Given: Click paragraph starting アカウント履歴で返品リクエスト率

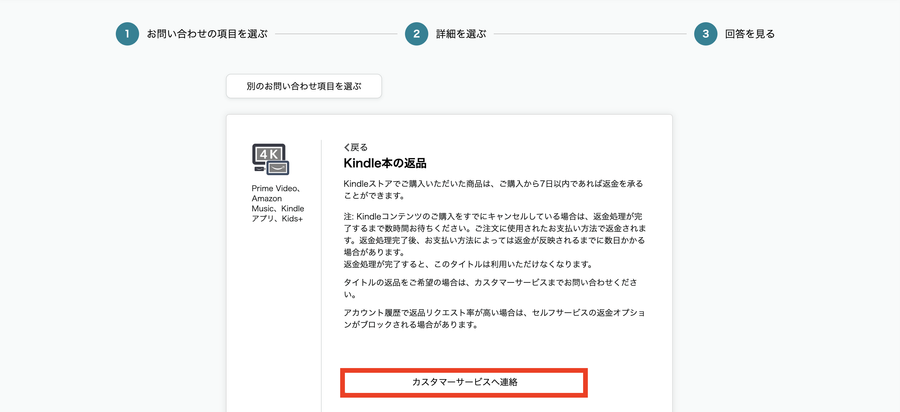Looking at the screenshot, I should [494, 319].
